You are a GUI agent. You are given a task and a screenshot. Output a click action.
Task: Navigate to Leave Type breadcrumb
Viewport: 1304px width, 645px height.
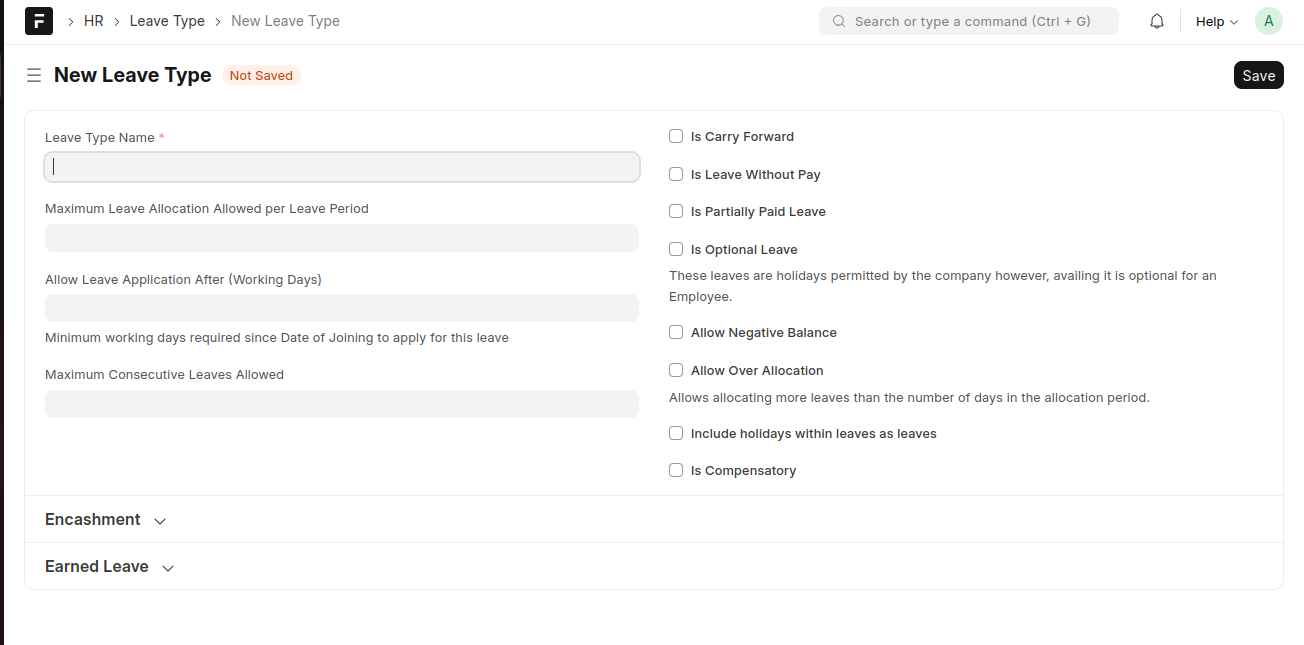[x=167, y=21]
